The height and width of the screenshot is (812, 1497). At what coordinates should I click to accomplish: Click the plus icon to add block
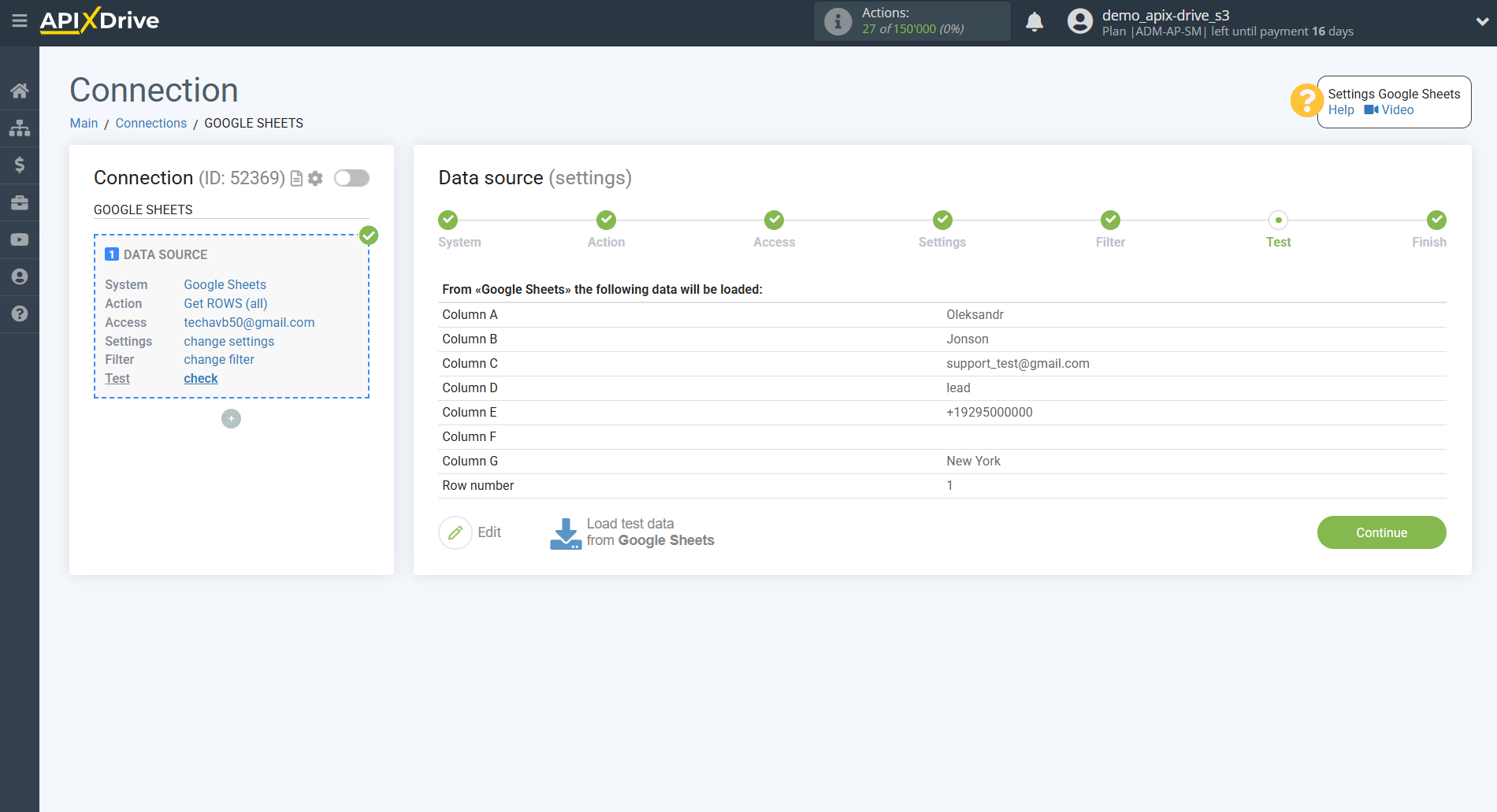(231, 419)
